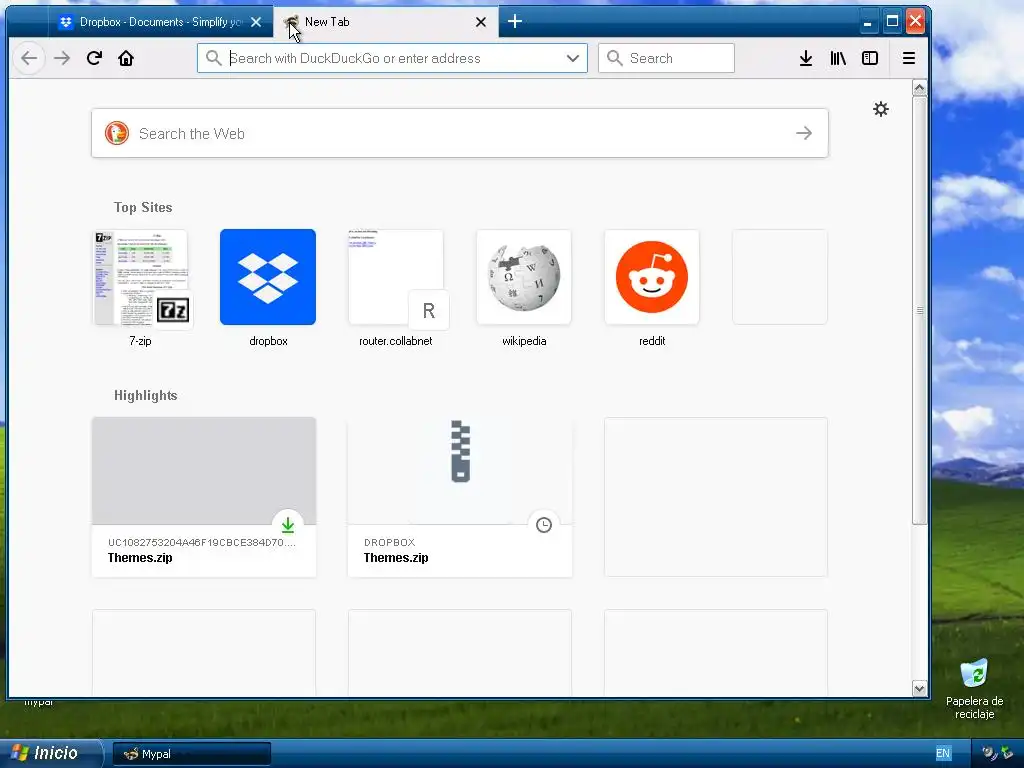
Task: Open the Library bookshelf icon
Action: tap(838, 58)
